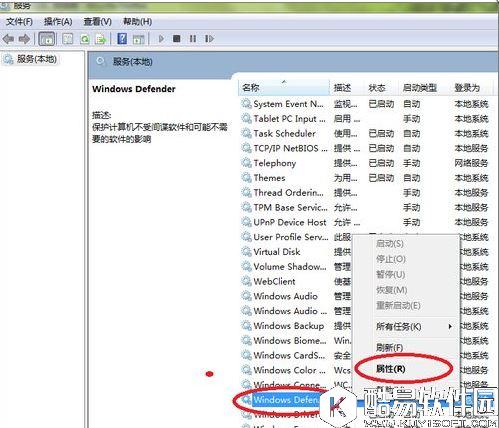Image resolution: width=499 pixels, height=428 pixels.
Task: Click the 已启动 status of Themes
Action: pyautogui.click(x=381, y=178)
